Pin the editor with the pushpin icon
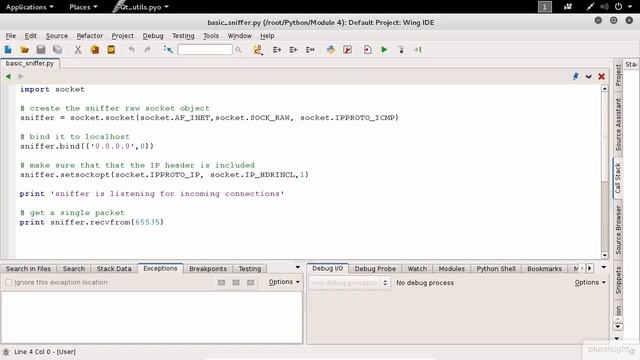Screen dimensions: 640x360 [x=576, y=76]
